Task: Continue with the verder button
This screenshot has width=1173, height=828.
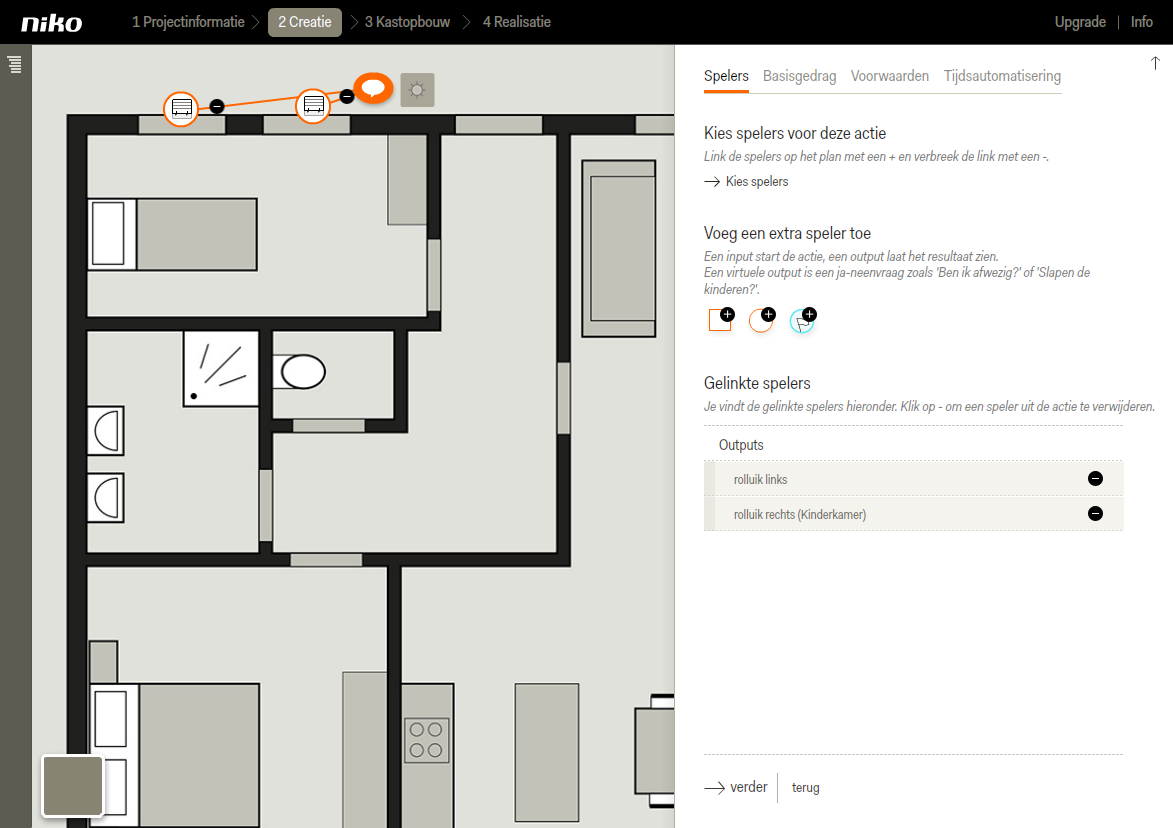Action: 736,788
